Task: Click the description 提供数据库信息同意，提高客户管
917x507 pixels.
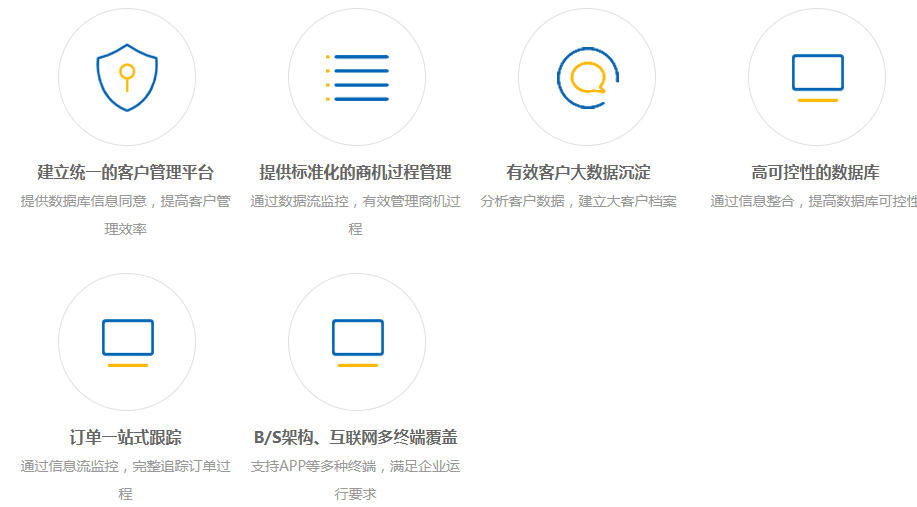Action: click(126, 201)
